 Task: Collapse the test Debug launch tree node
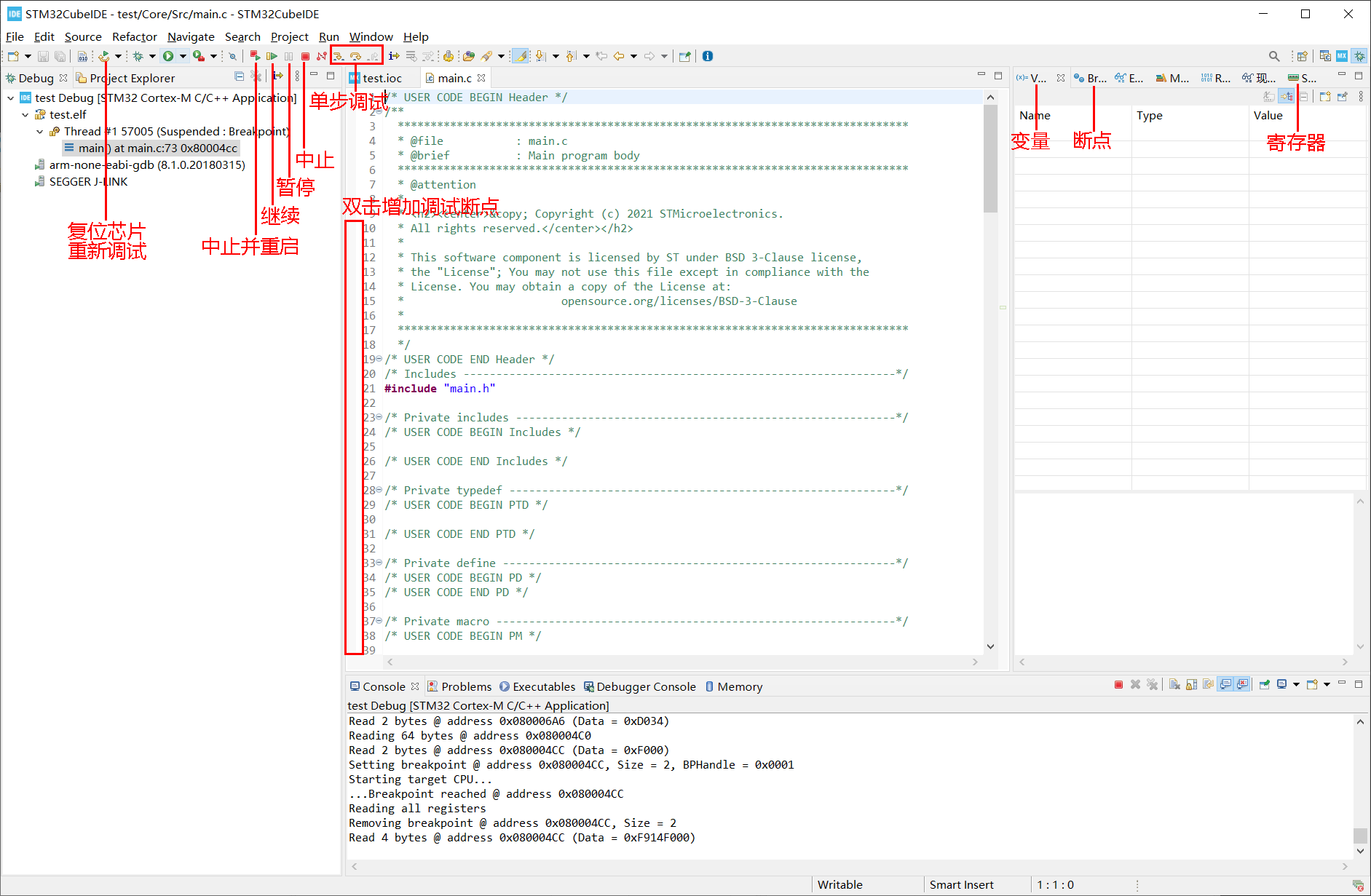pos(11,98)
